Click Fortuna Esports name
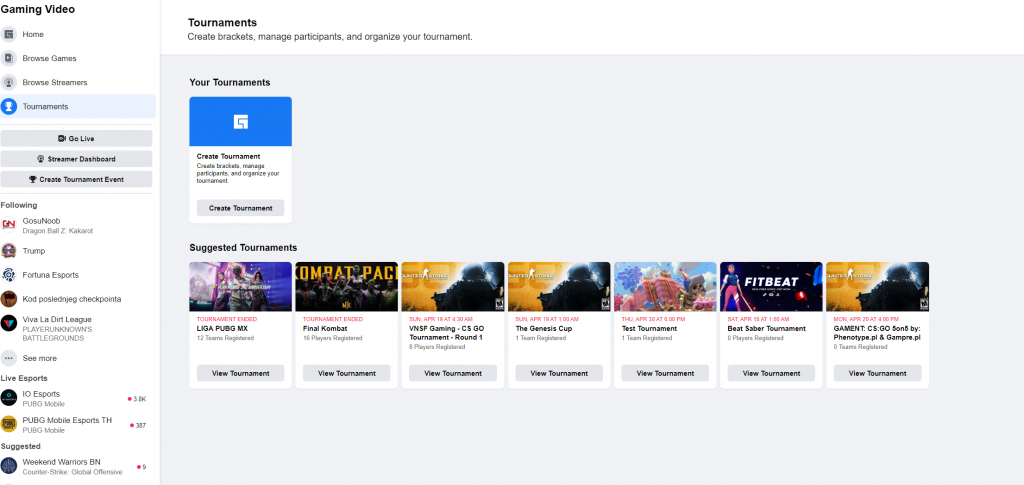 tap(50, 275)
